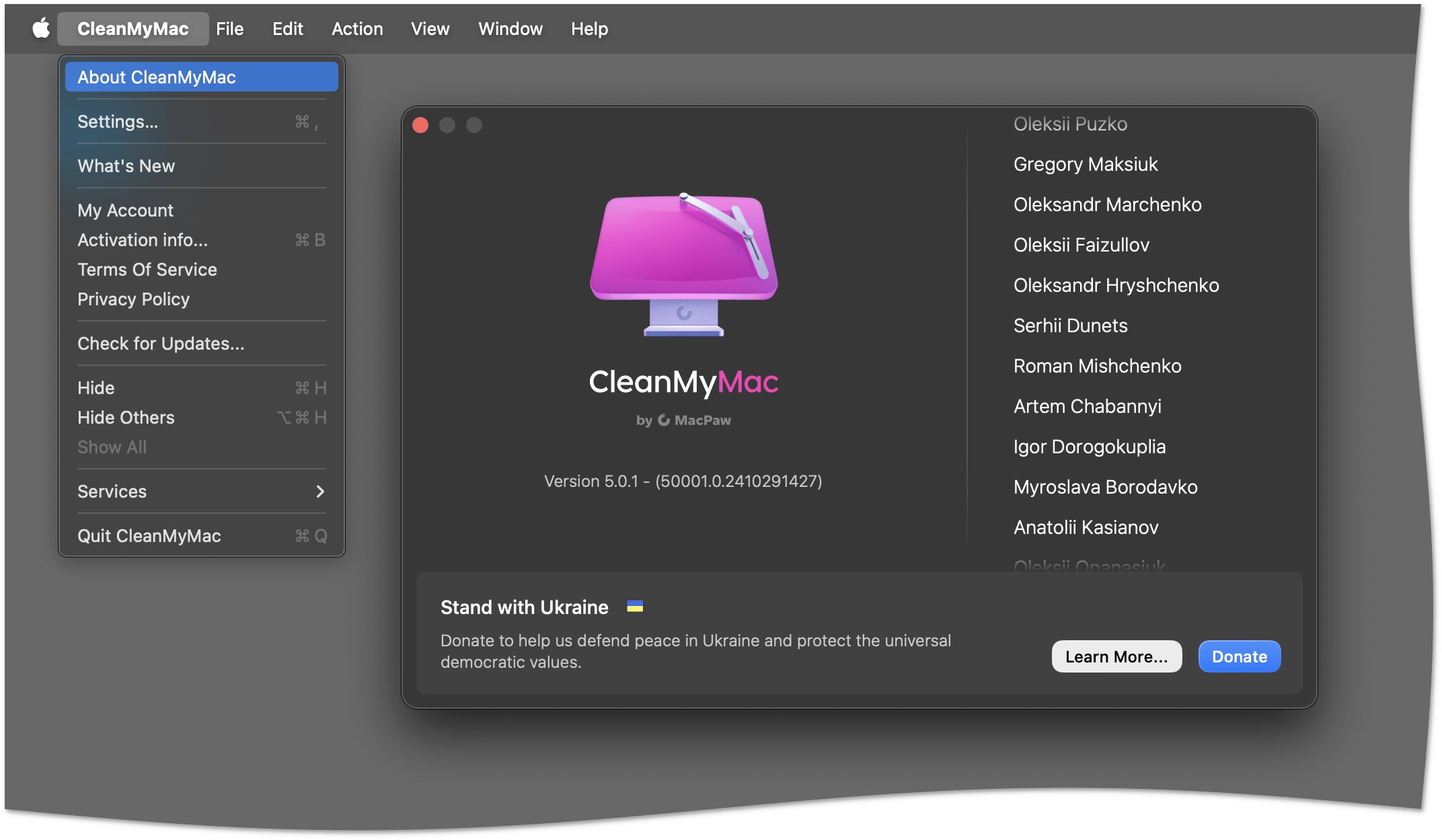Open Privacy Policy menu entry
Image resolution: width=1442 pixels, height=840 pixels.
pyautogui.click(x=202, y=299)
